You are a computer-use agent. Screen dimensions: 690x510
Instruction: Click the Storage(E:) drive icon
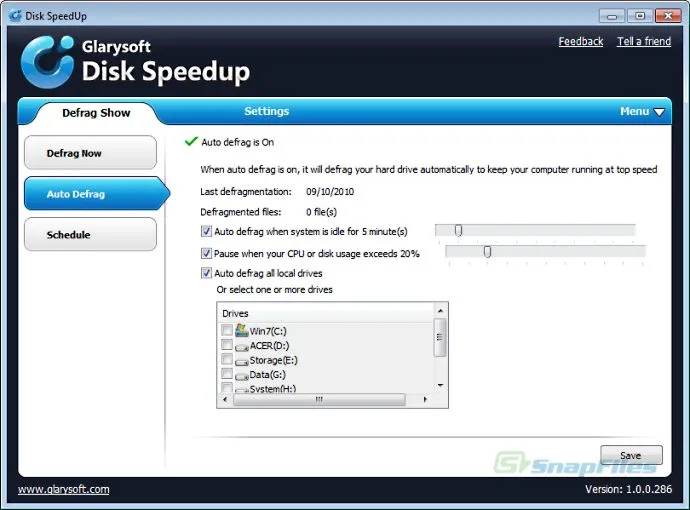click(x=242, y=362)
